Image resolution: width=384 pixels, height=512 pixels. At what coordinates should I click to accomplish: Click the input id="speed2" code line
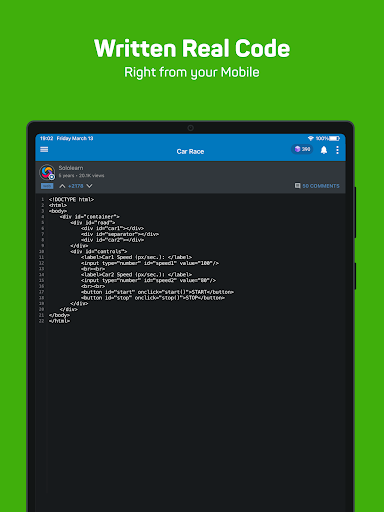coord(149,280)
